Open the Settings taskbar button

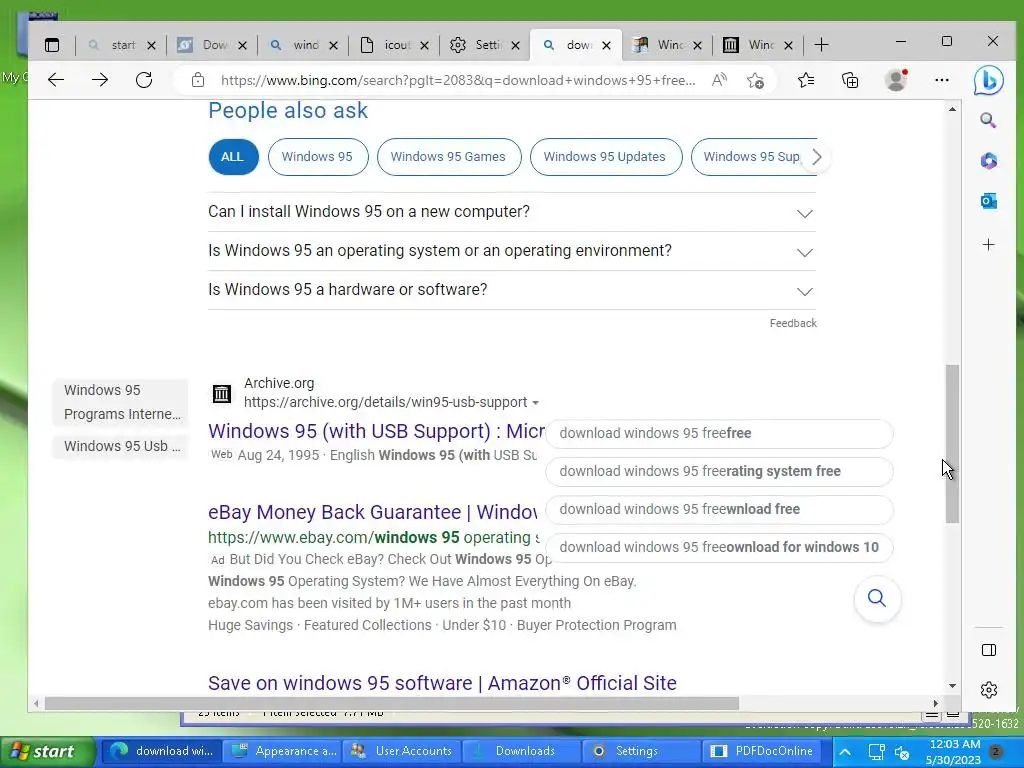tap(641, 752)
